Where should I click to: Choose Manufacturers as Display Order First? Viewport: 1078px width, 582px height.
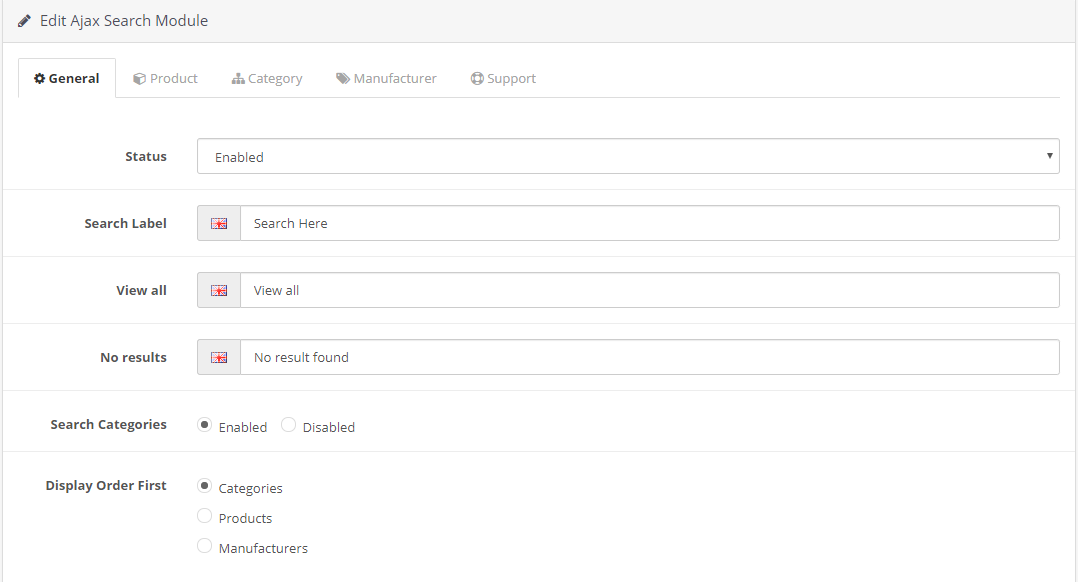coord(205,546)
